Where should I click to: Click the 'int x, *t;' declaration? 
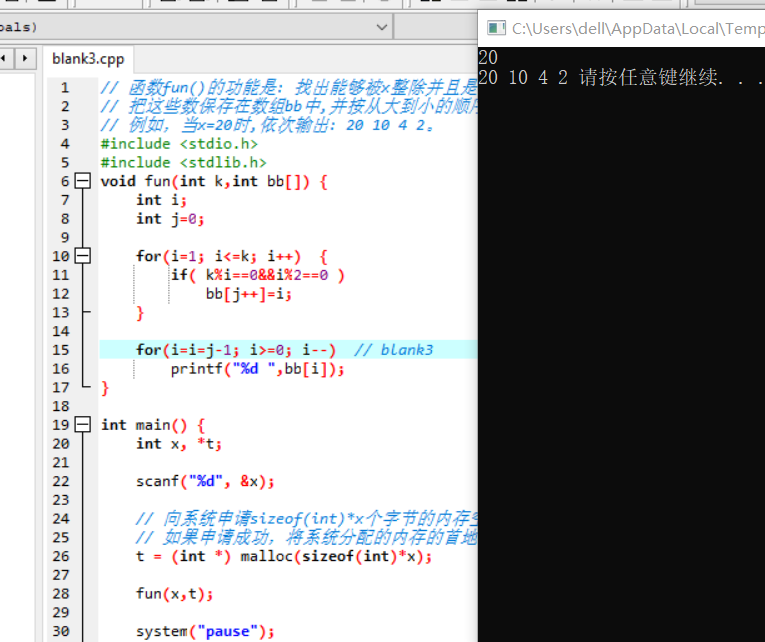pos(179,444)
